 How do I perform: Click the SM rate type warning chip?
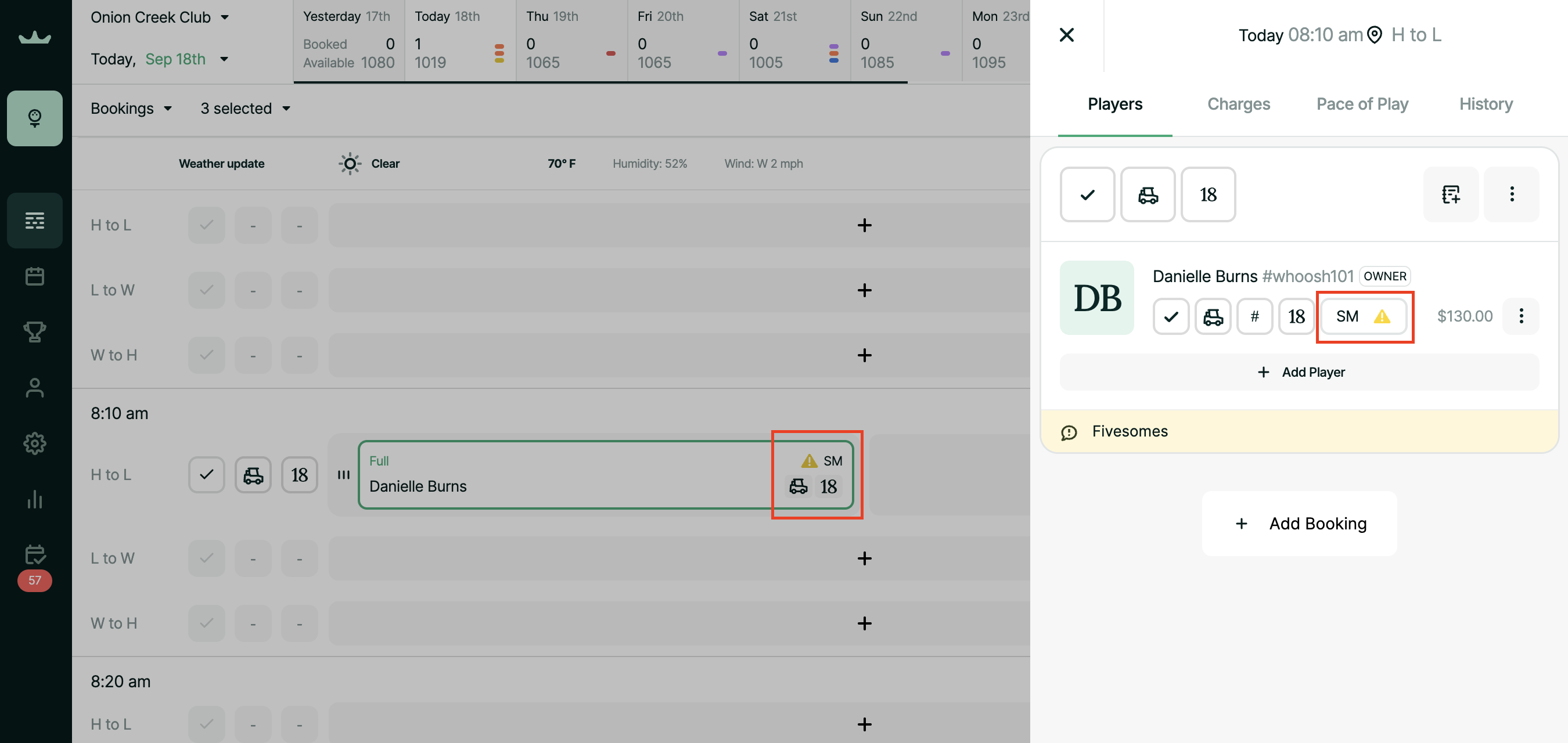1364,316
